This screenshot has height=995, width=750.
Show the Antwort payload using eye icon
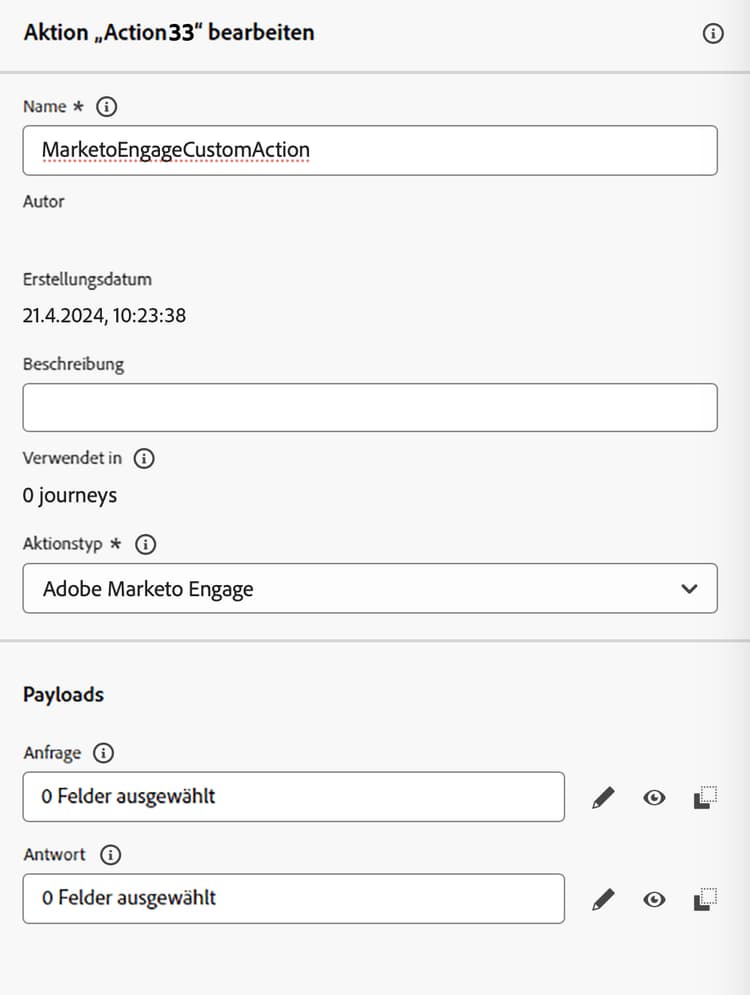[x=654, y=899]
